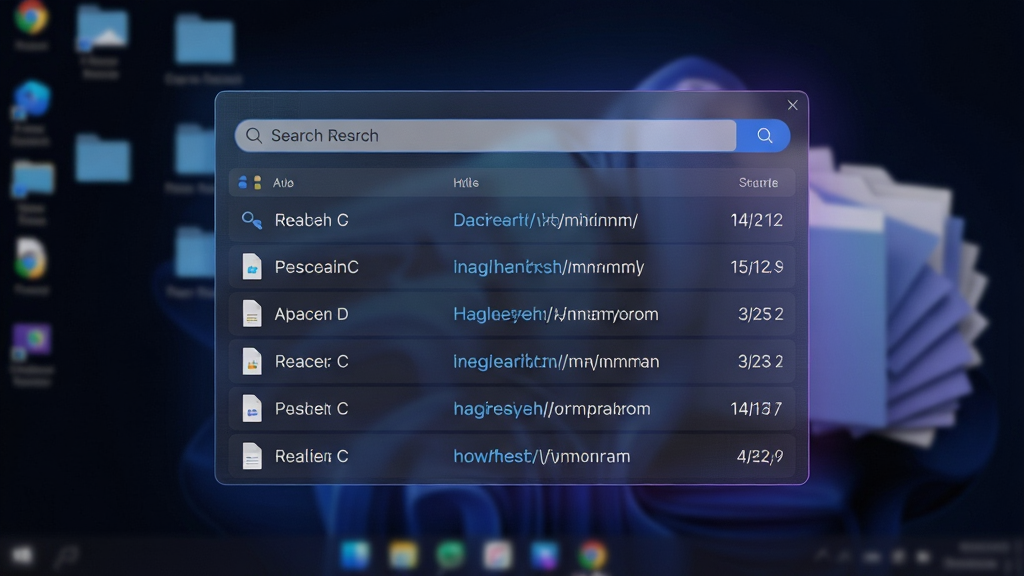Open the green app icon in the taskbar
The width and height of the screenshot is (1024, 576).
450,556
